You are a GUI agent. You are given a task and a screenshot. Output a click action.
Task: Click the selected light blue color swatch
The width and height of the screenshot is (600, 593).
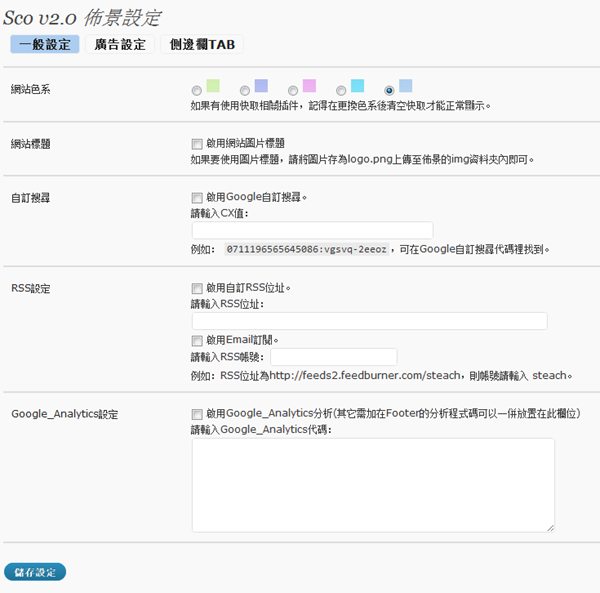tap(405, 85)
